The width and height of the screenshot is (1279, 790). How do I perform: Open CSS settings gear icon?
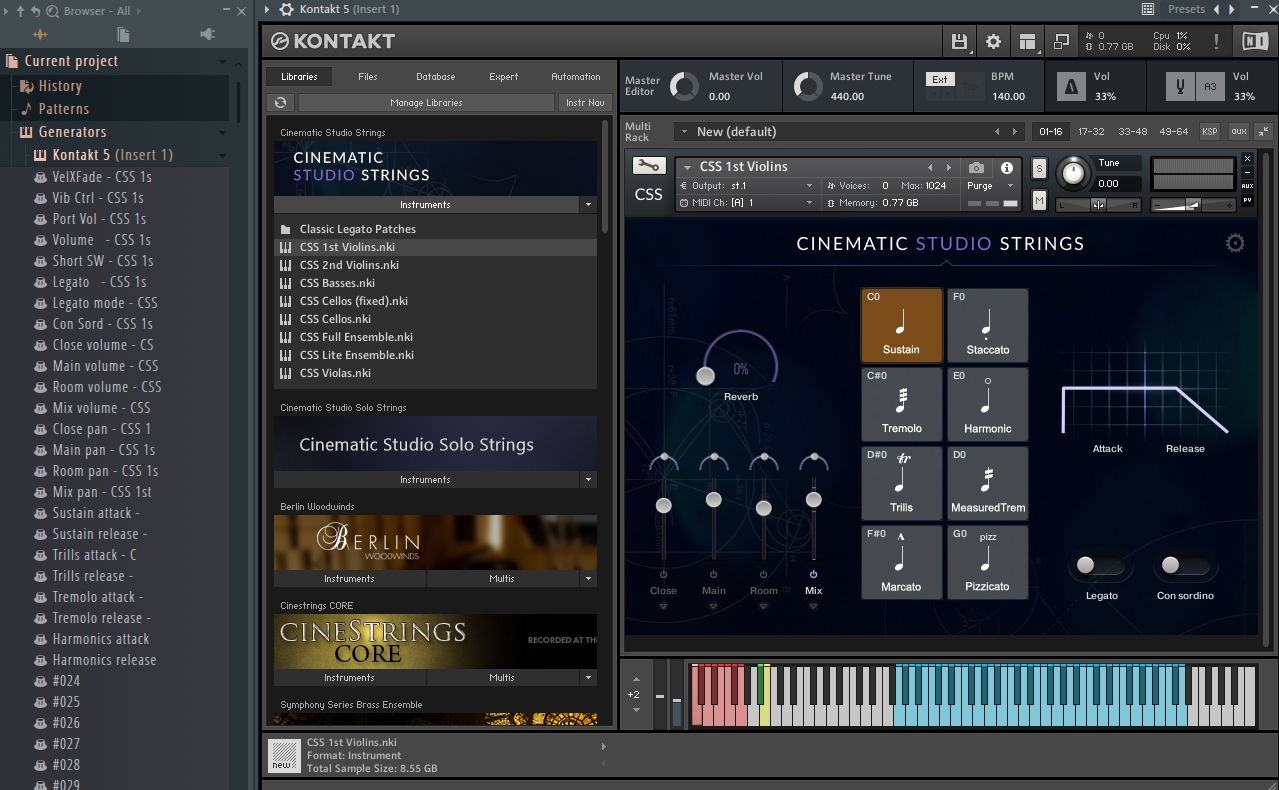[x=1235, y=243]
